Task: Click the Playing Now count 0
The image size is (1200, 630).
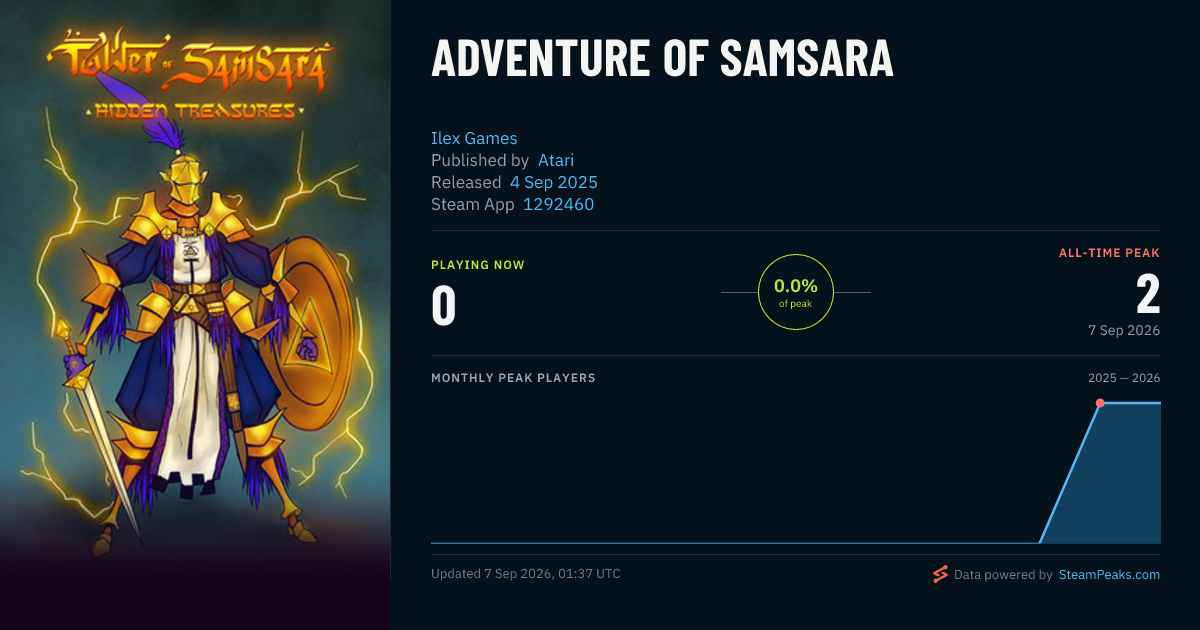Action: [x=444, y=306]
